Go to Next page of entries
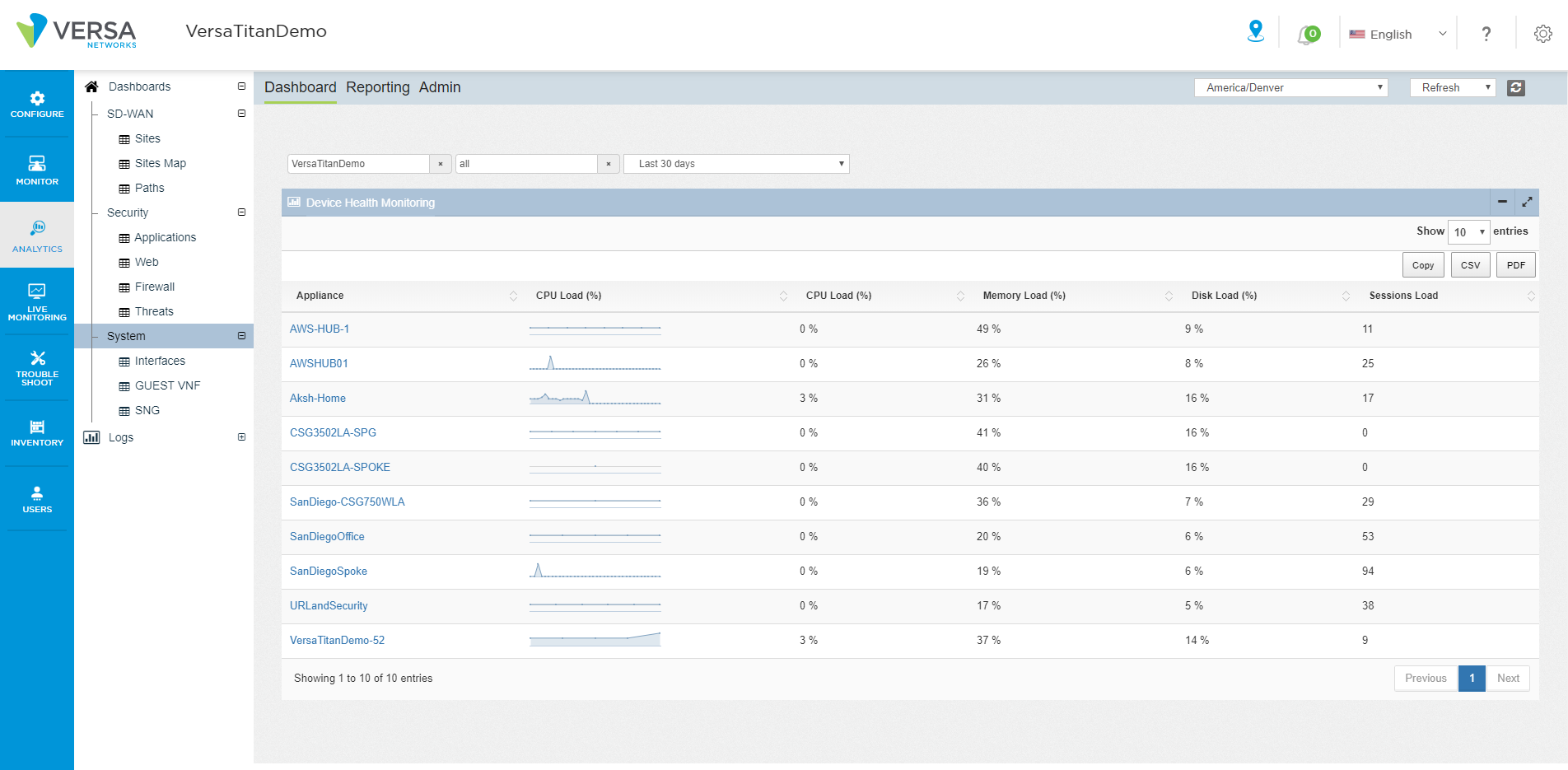 click(x=1508, y=679)
